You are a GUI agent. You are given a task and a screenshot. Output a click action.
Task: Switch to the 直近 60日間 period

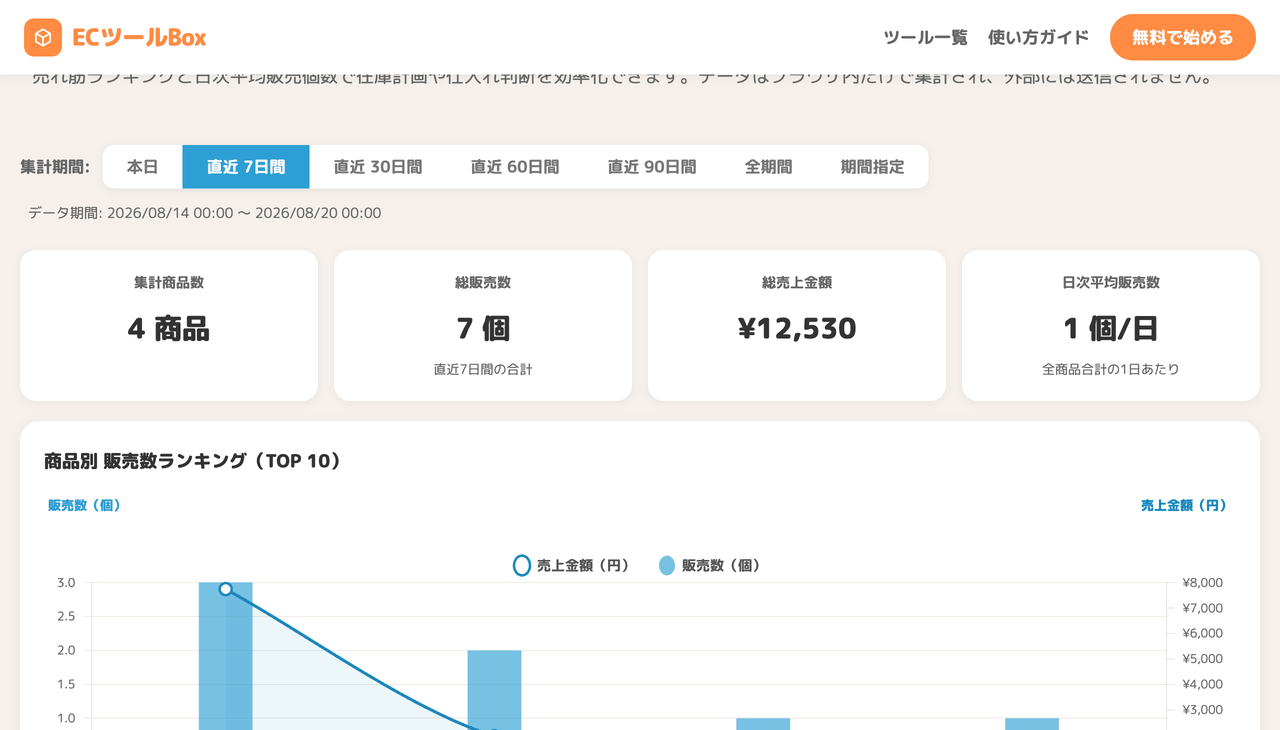[515, 167]
